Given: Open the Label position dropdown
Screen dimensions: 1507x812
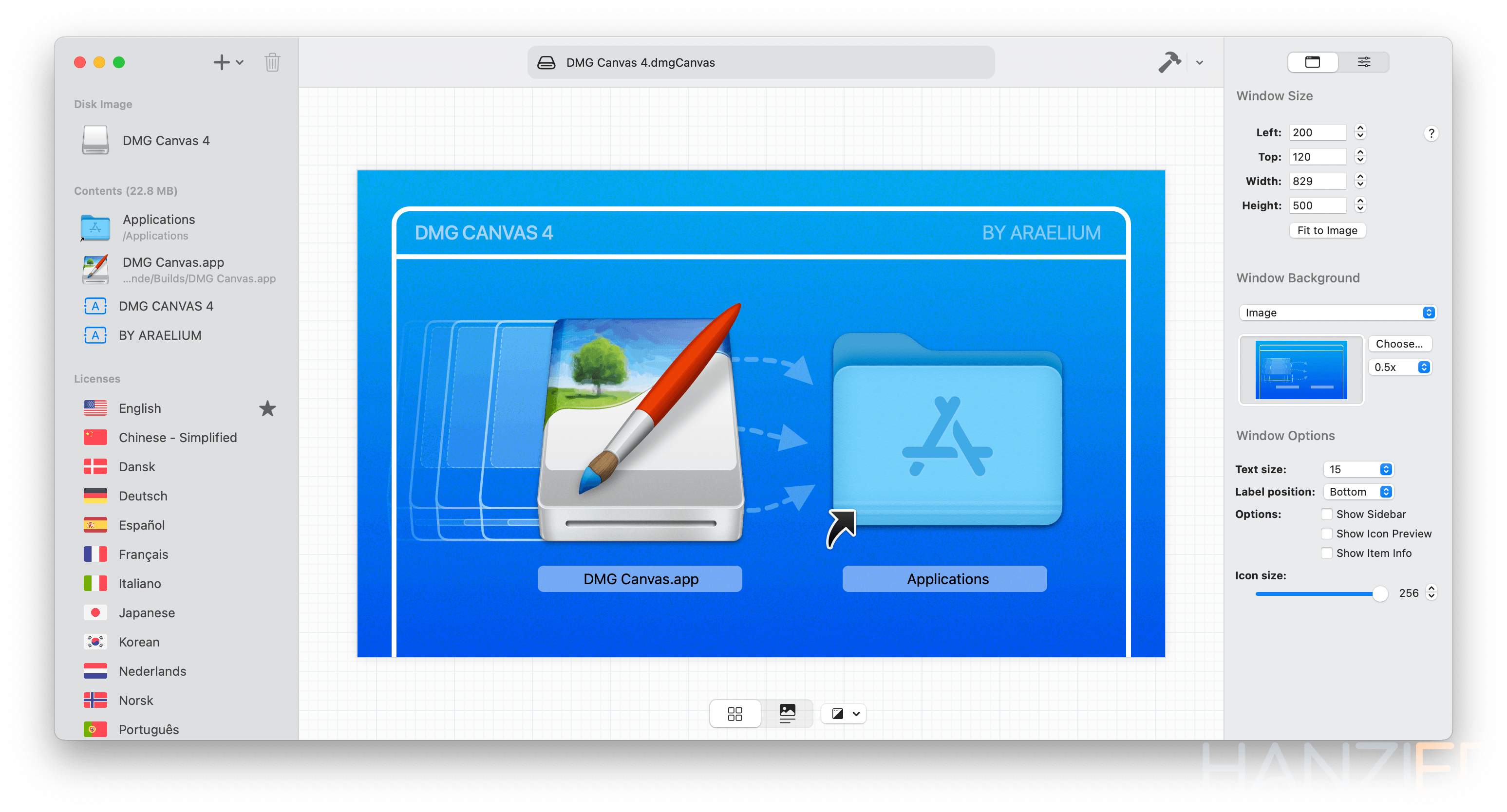Looking at the screenshot, I should click(1356, 491).
